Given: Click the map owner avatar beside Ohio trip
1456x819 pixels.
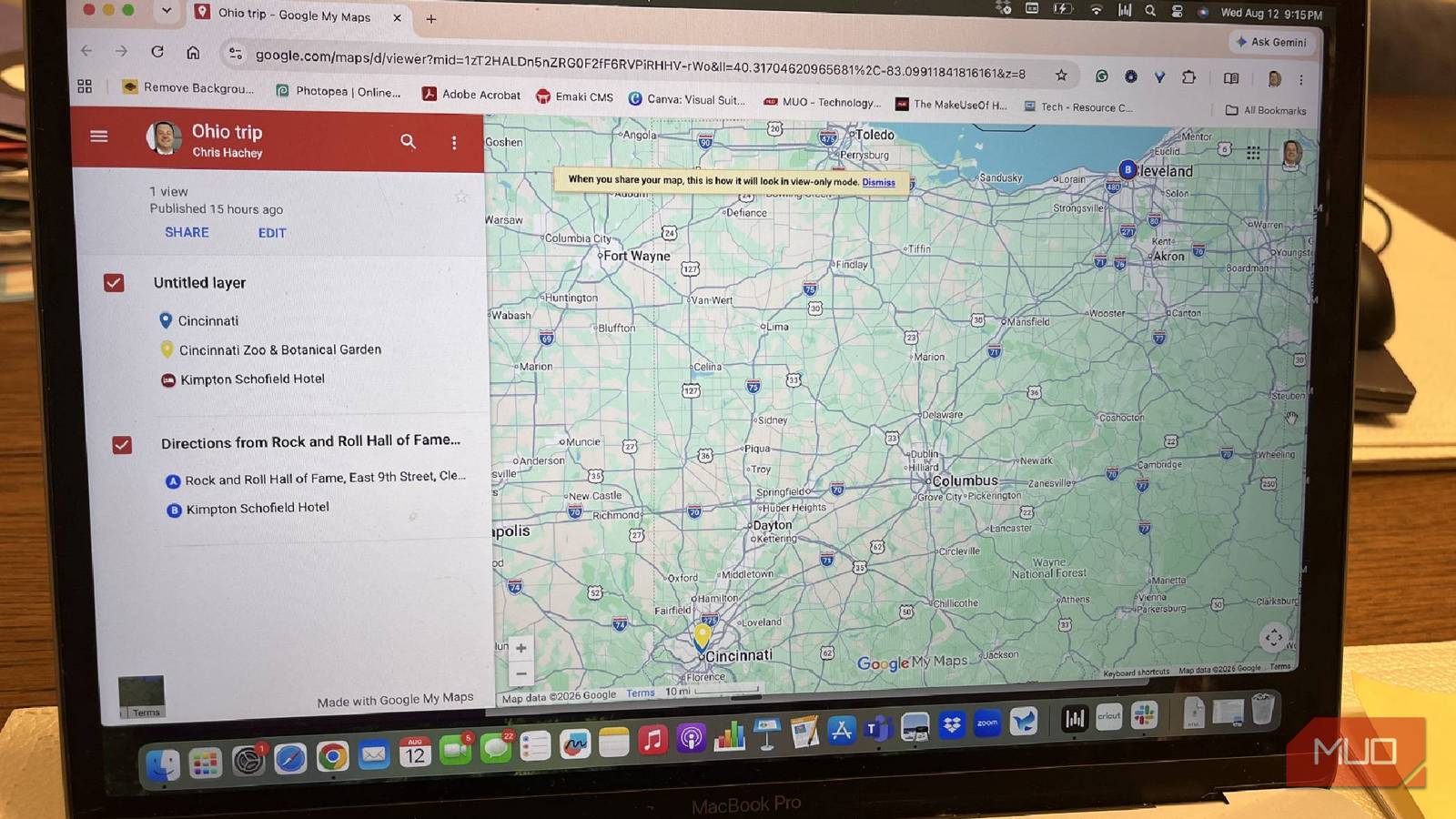Looking at the screenshot, I should click(164, 138).
